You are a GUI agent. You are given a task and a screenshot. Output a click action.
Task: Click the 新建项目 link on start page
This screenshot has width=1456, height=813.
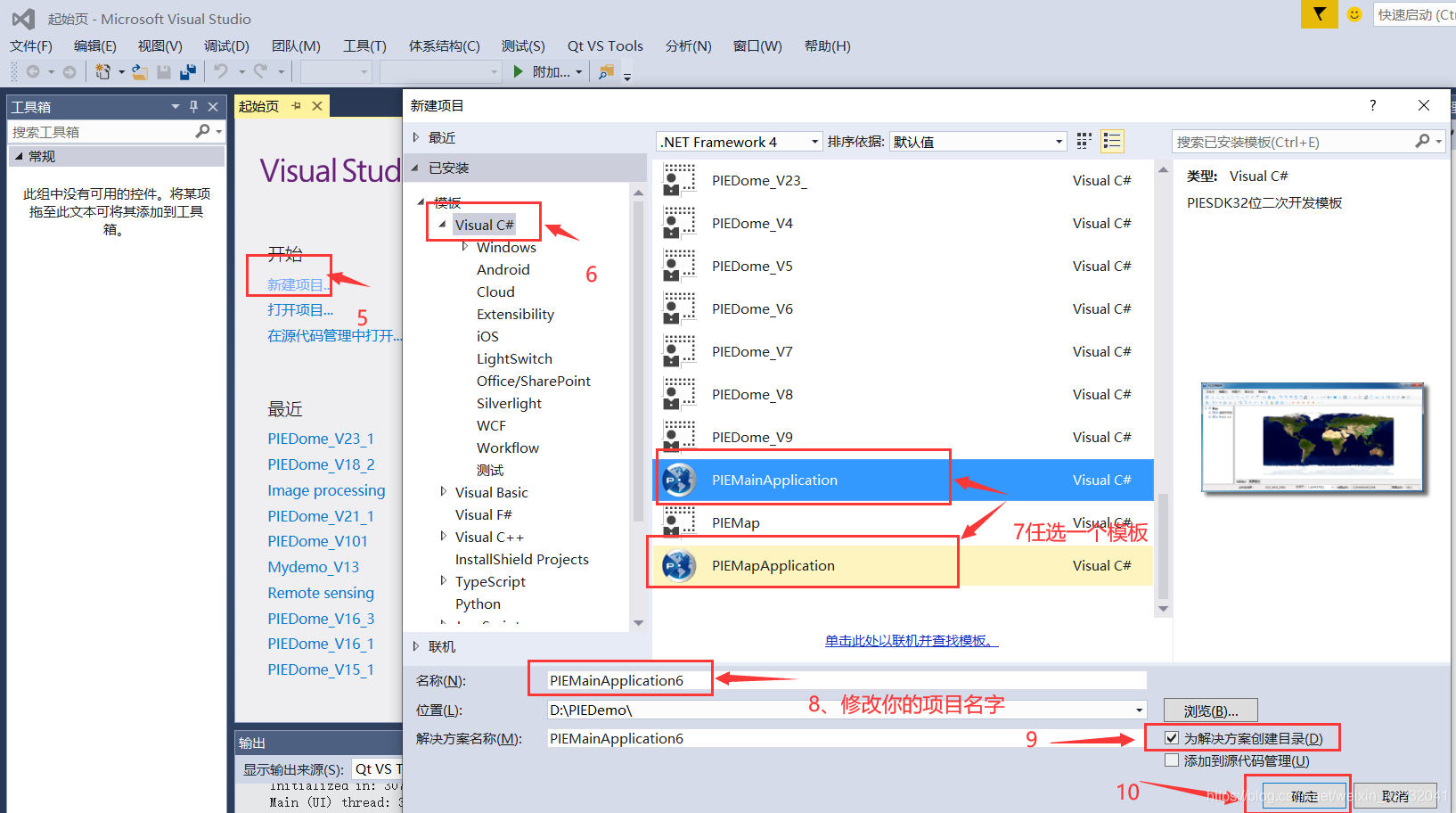pos(299,284)
